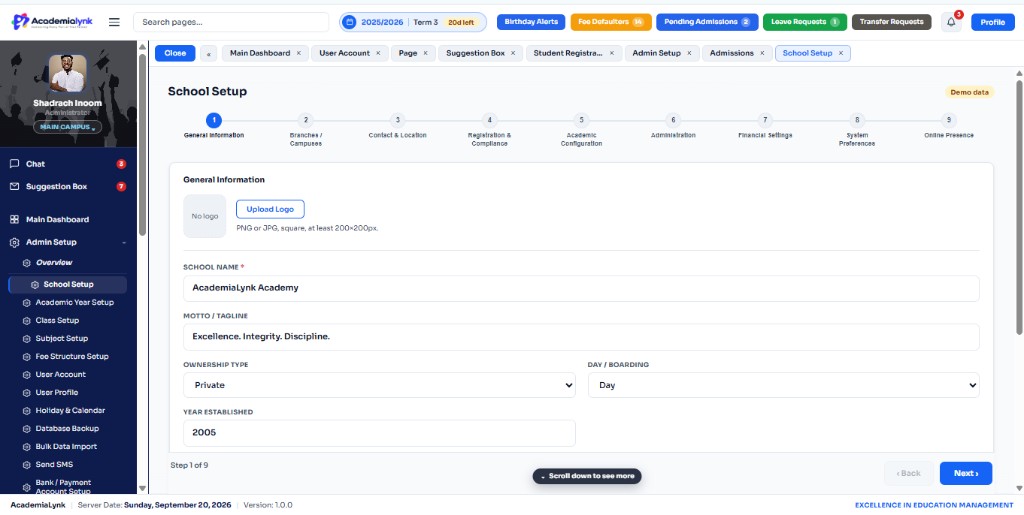Open Holiday & Calendar in sidebar
This screenshot has width=1024, height=515.
(69, 411)
